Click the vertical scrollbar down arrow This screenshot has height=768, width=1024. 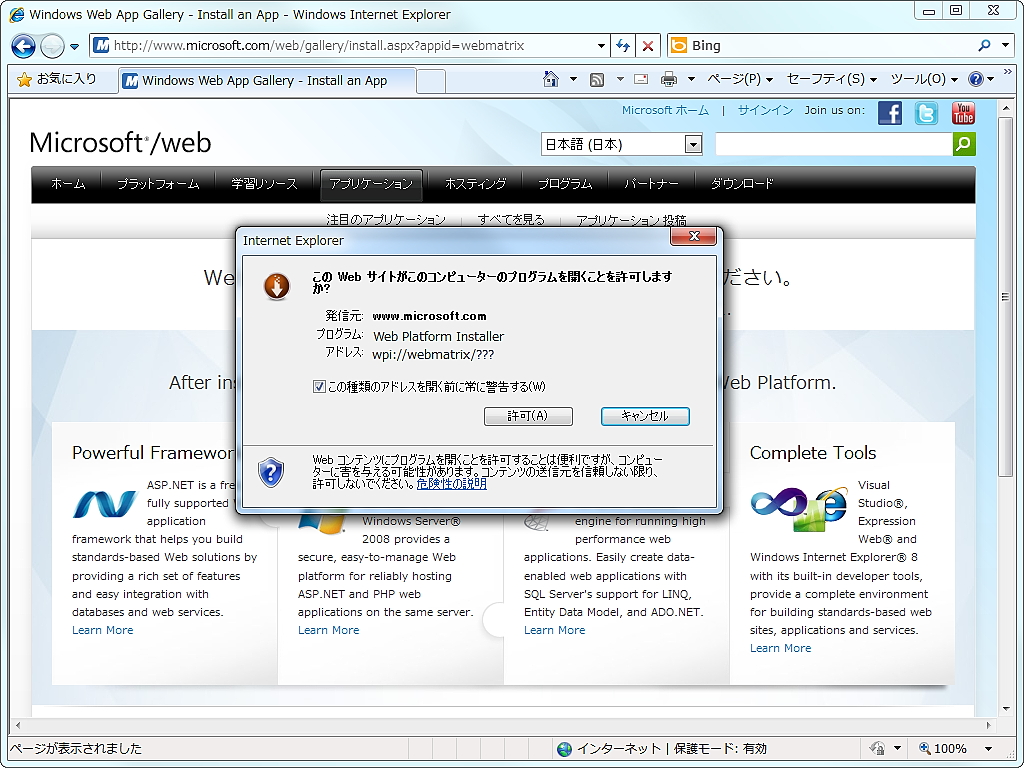point(1006,709)
